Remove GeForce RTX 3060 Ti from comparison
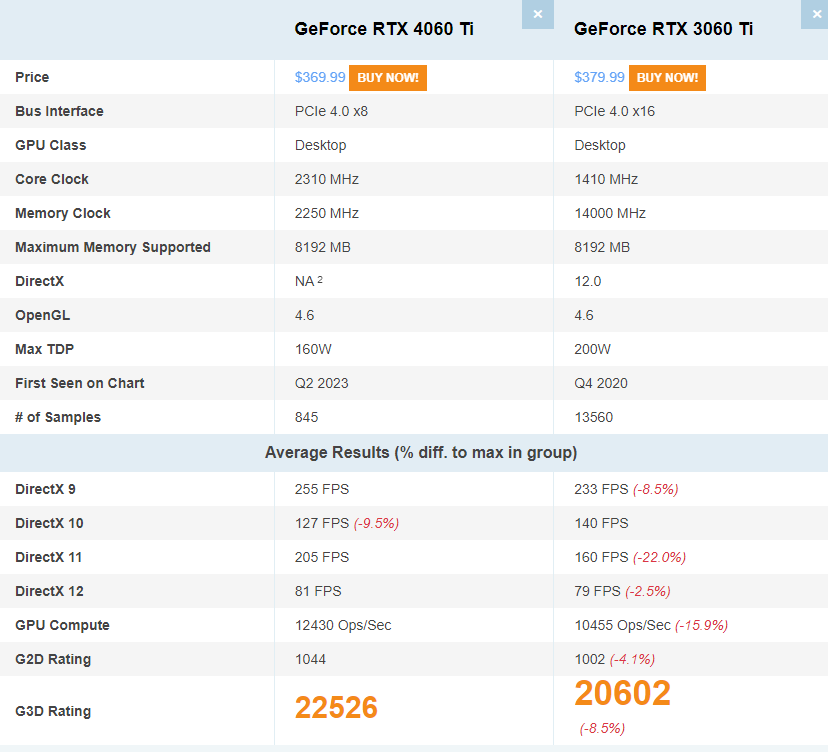The width and height of the screenshot is (828, 752). [816, 14]
